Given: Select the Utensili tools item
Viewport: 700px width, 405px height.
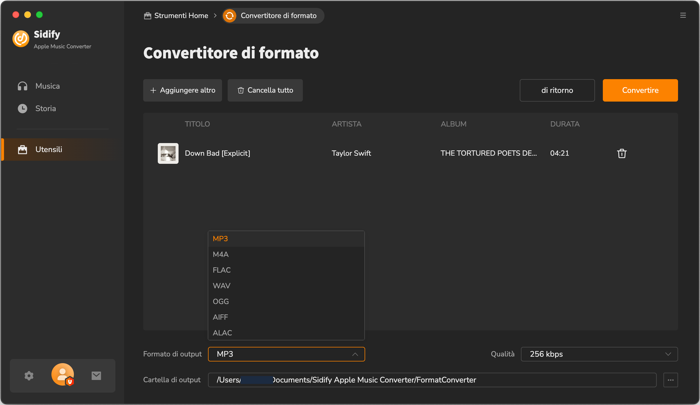Looking at the screenshot, I should click(x=59, y=150).
